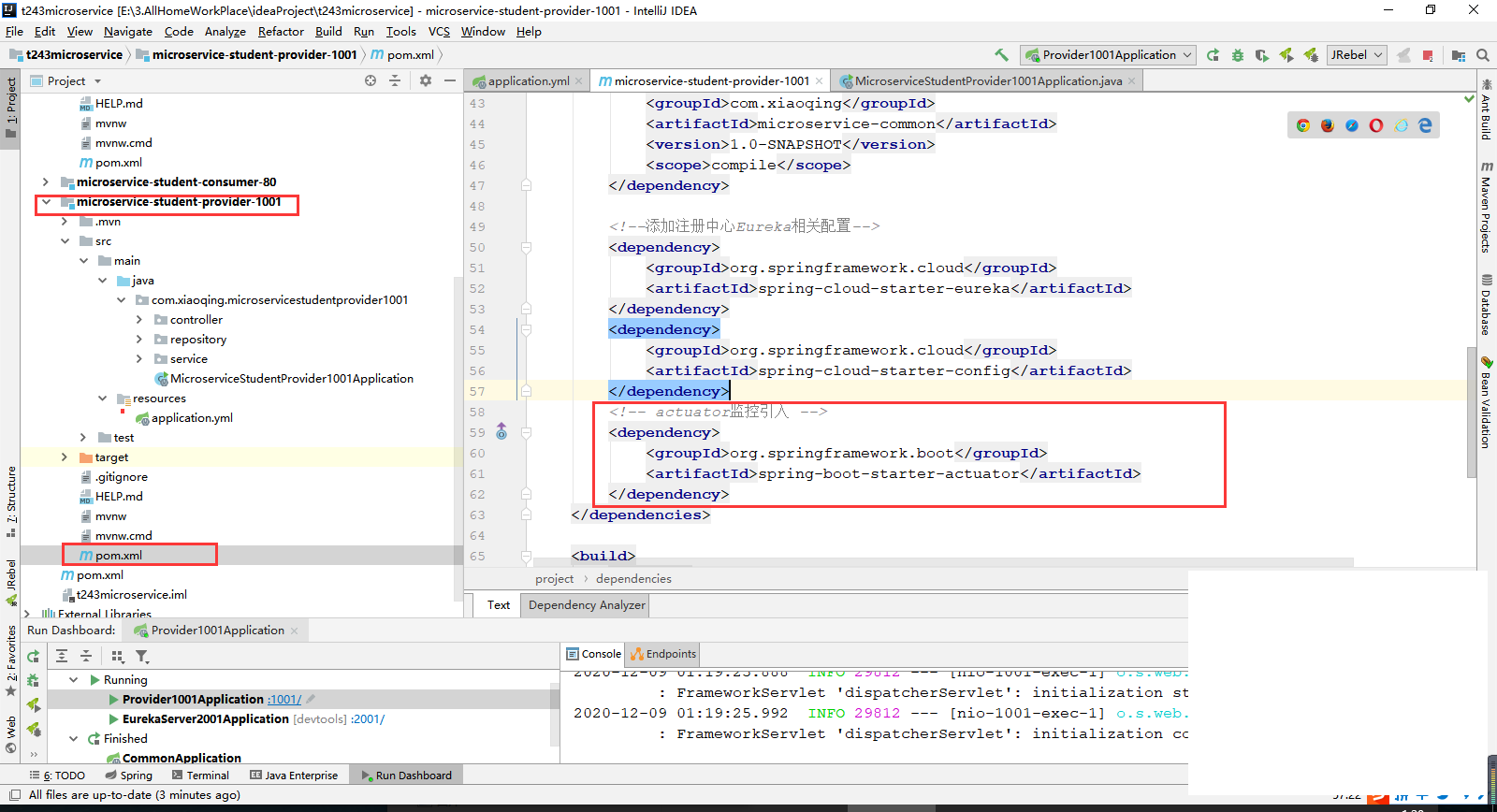1497x812 pixels.
Task: Debug with JRebel rocket-bug icon
Action: click(x=1311, y=55)
